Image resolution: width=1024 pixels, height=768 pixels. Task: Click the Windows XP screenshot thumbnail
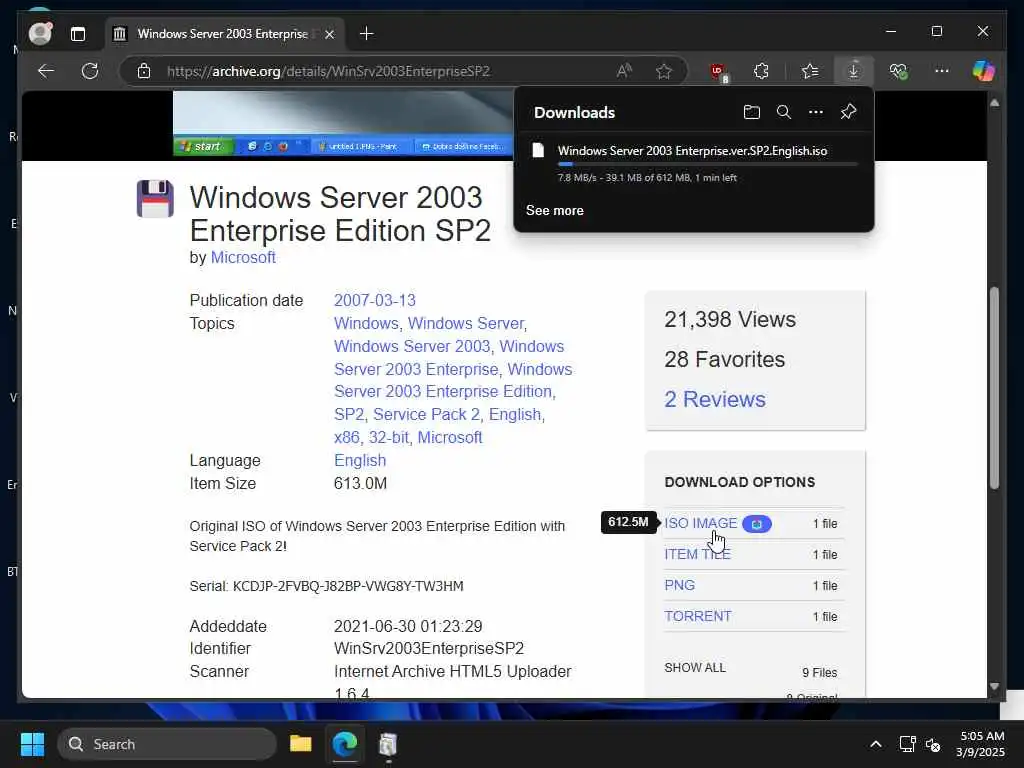tap(343, 123)
